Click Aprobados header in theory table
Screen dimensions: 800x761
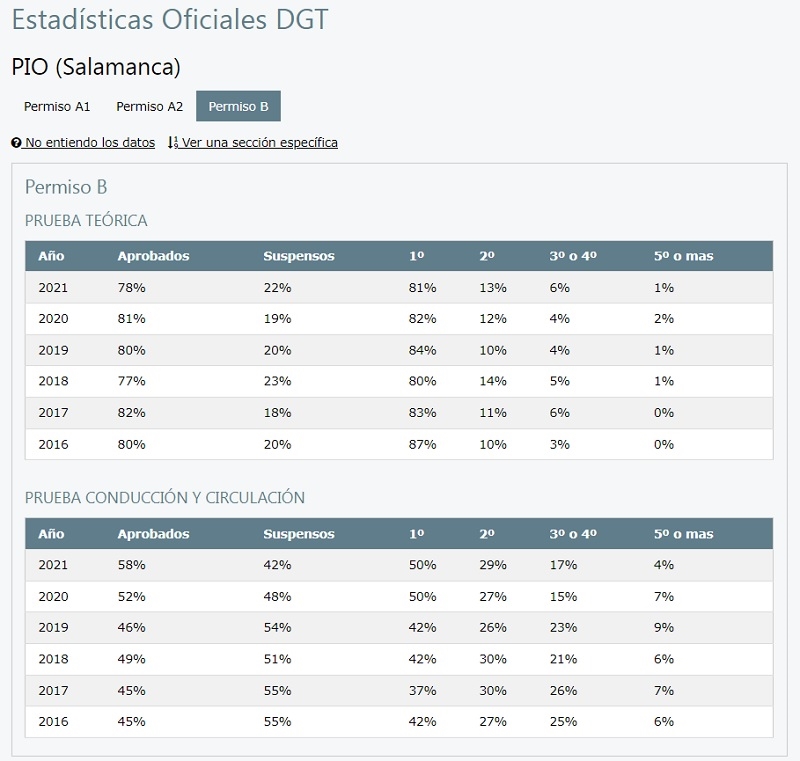click(x=154, y=256)
